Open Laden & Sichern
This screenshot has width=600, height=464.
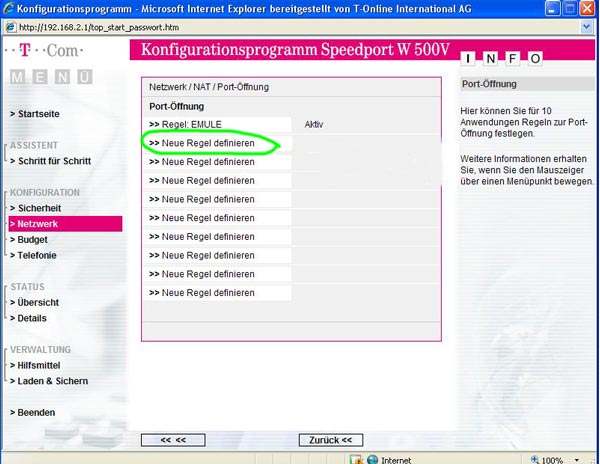click(49, 381)
